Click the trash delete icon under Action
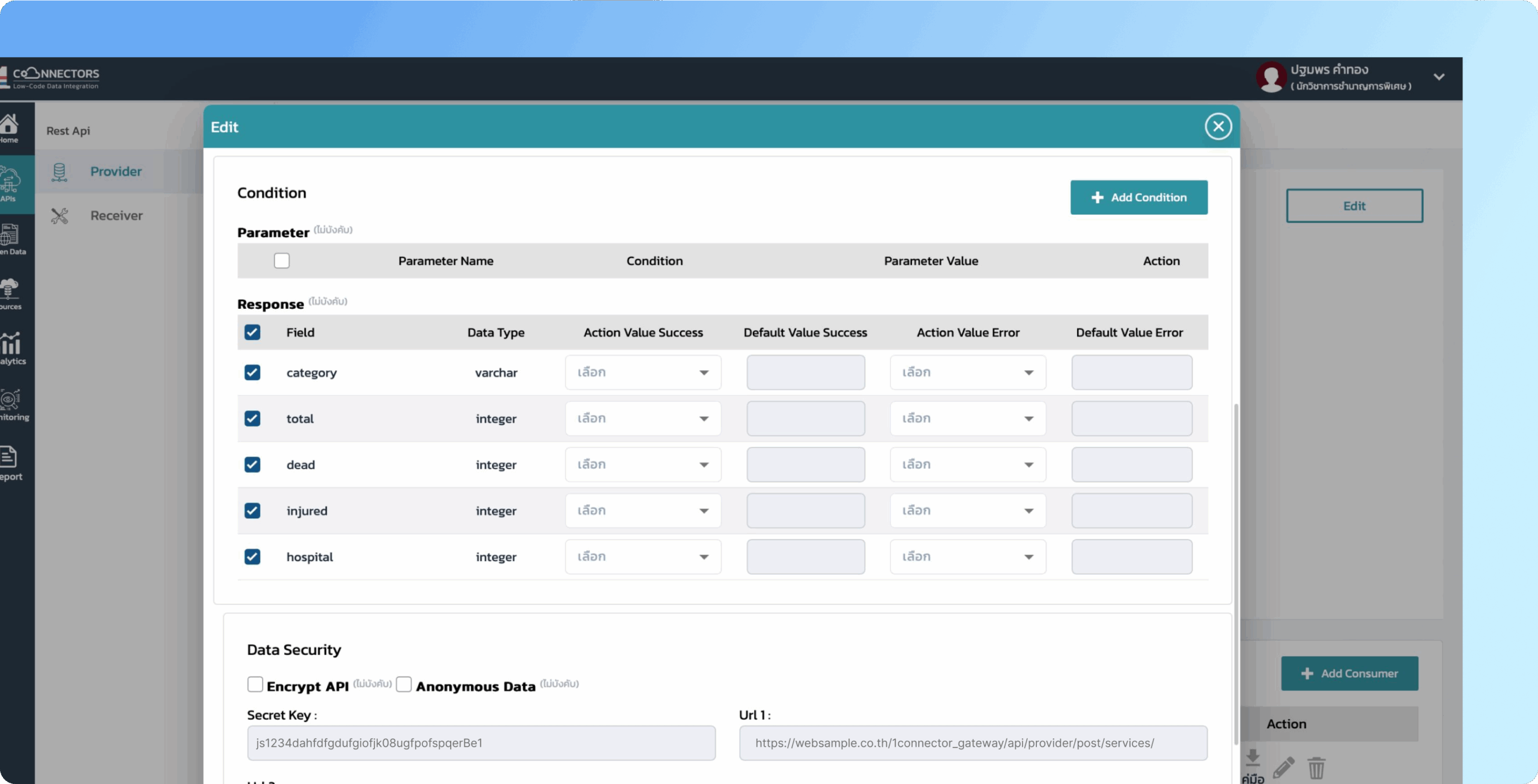This screenshot has height=784, width=1538. click(1316, 767)
